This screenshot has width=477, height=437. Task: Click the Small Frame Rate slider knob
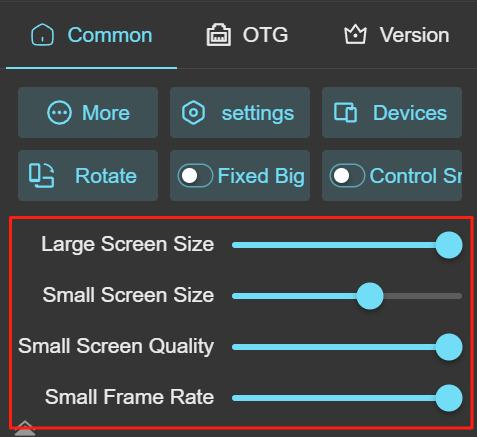[449, 398]
